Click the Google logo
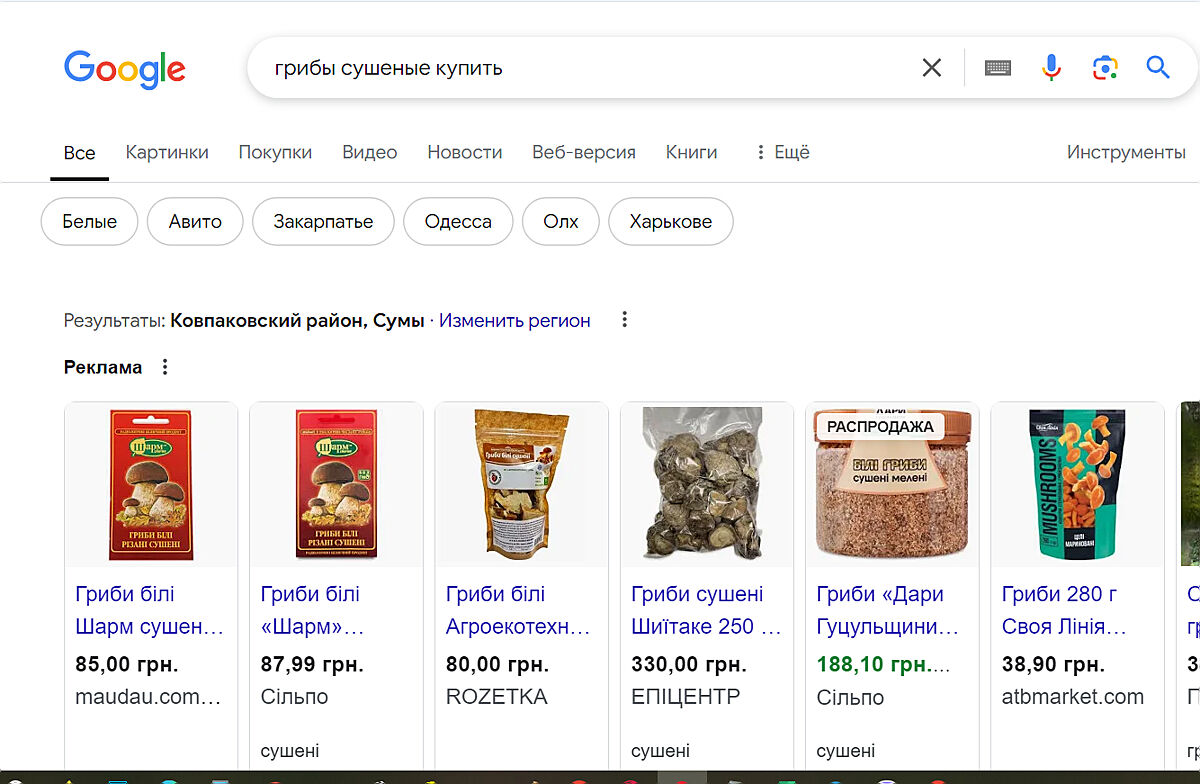The image size is (1200, 784). [x=124, y=69]
